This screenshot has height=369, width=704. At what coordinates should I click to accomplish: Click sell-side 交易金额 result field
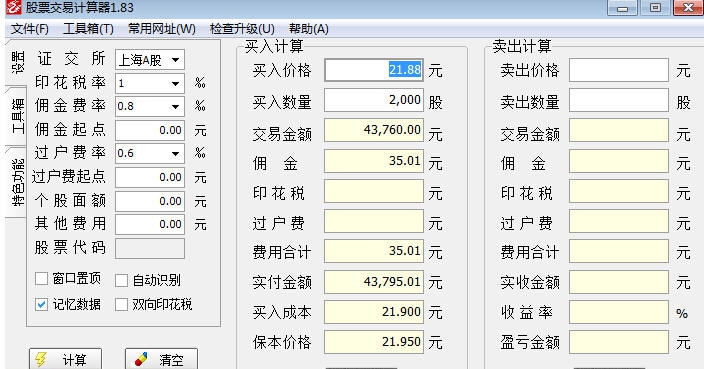[x=619, y=130]
